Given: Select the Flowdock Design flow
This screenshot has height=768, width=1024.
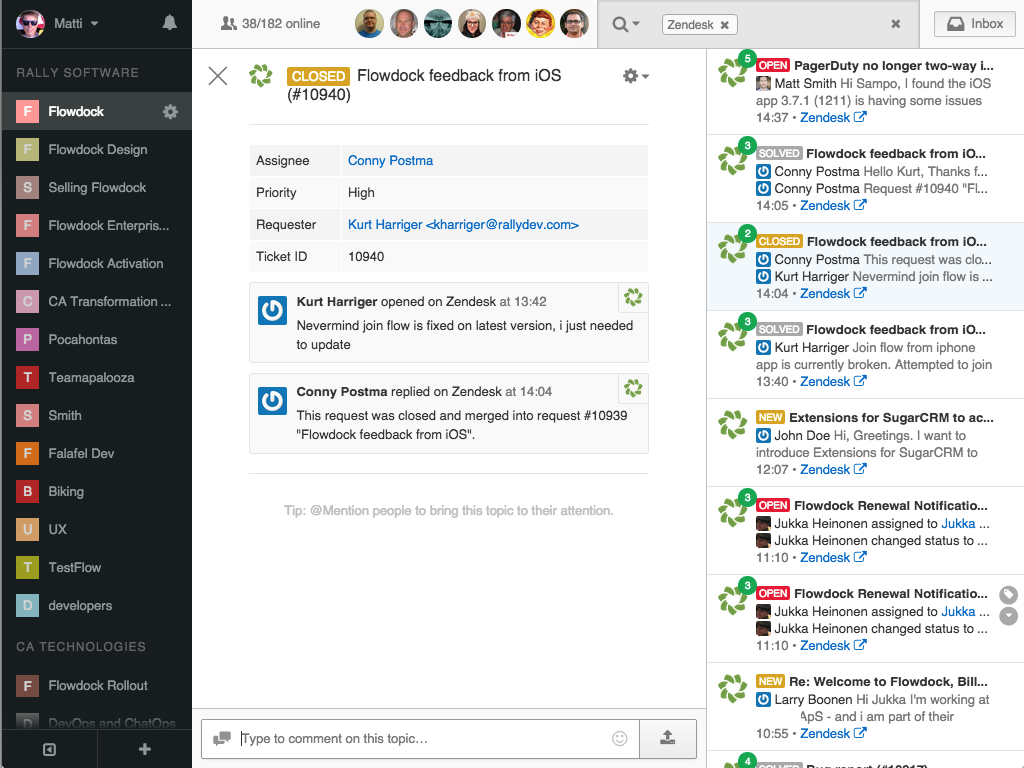Looking at the screenshot, I should pos(97,150).
